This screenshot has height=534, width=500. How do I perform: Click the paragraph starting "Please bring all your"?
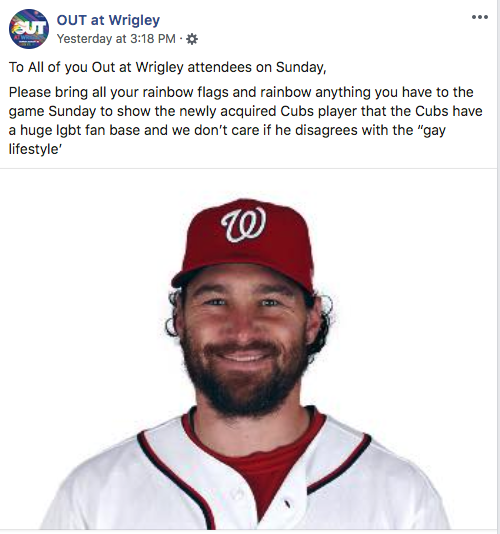click(245, 121)
